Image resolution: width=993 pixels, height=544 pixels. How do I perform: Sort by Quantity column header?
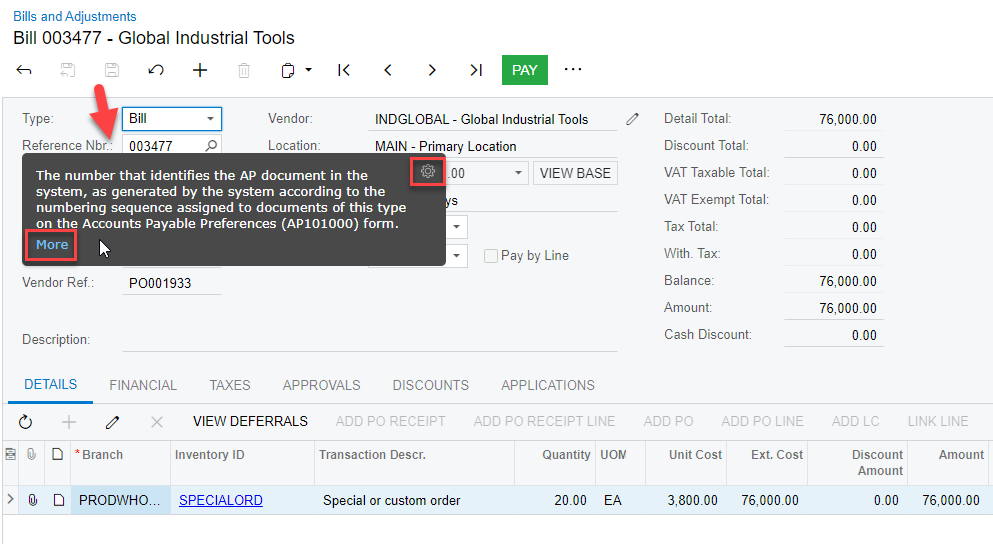pyautogui.click(x=555, y=463)
